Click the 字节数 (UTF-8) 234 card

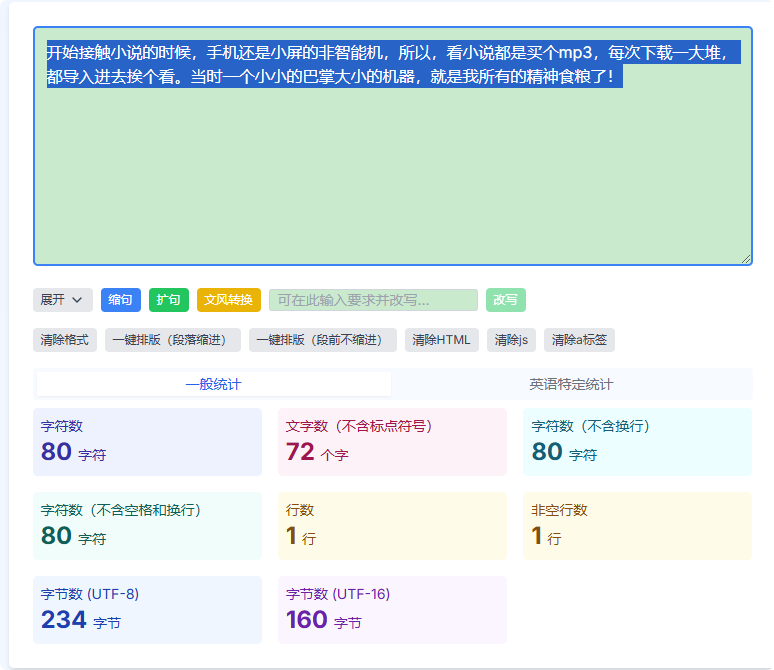tap(147, 610)
